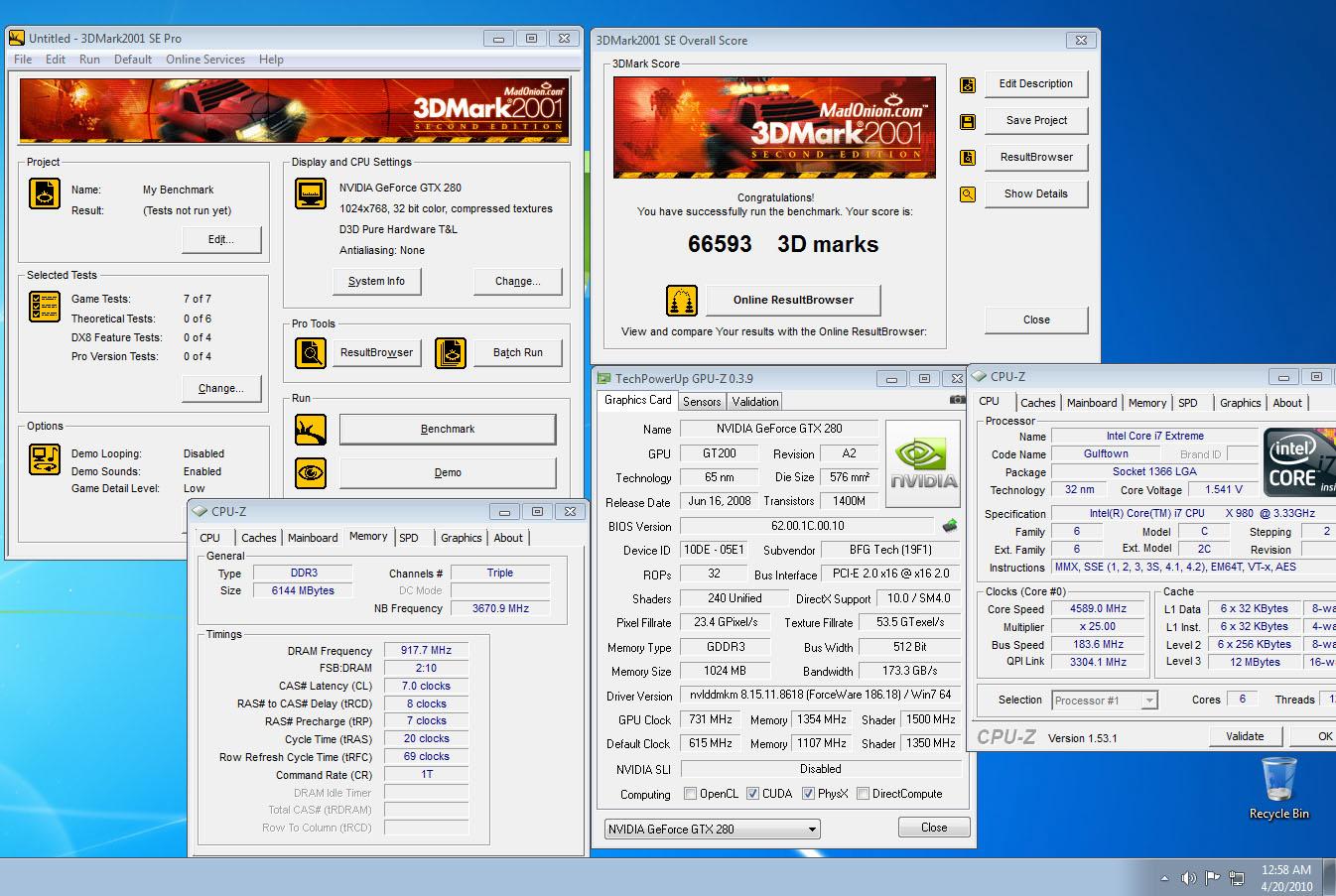Click the Action Center flag tray icon
Screen dimensions: 1336x896
pyautogui.click(x=1212, y=878)
